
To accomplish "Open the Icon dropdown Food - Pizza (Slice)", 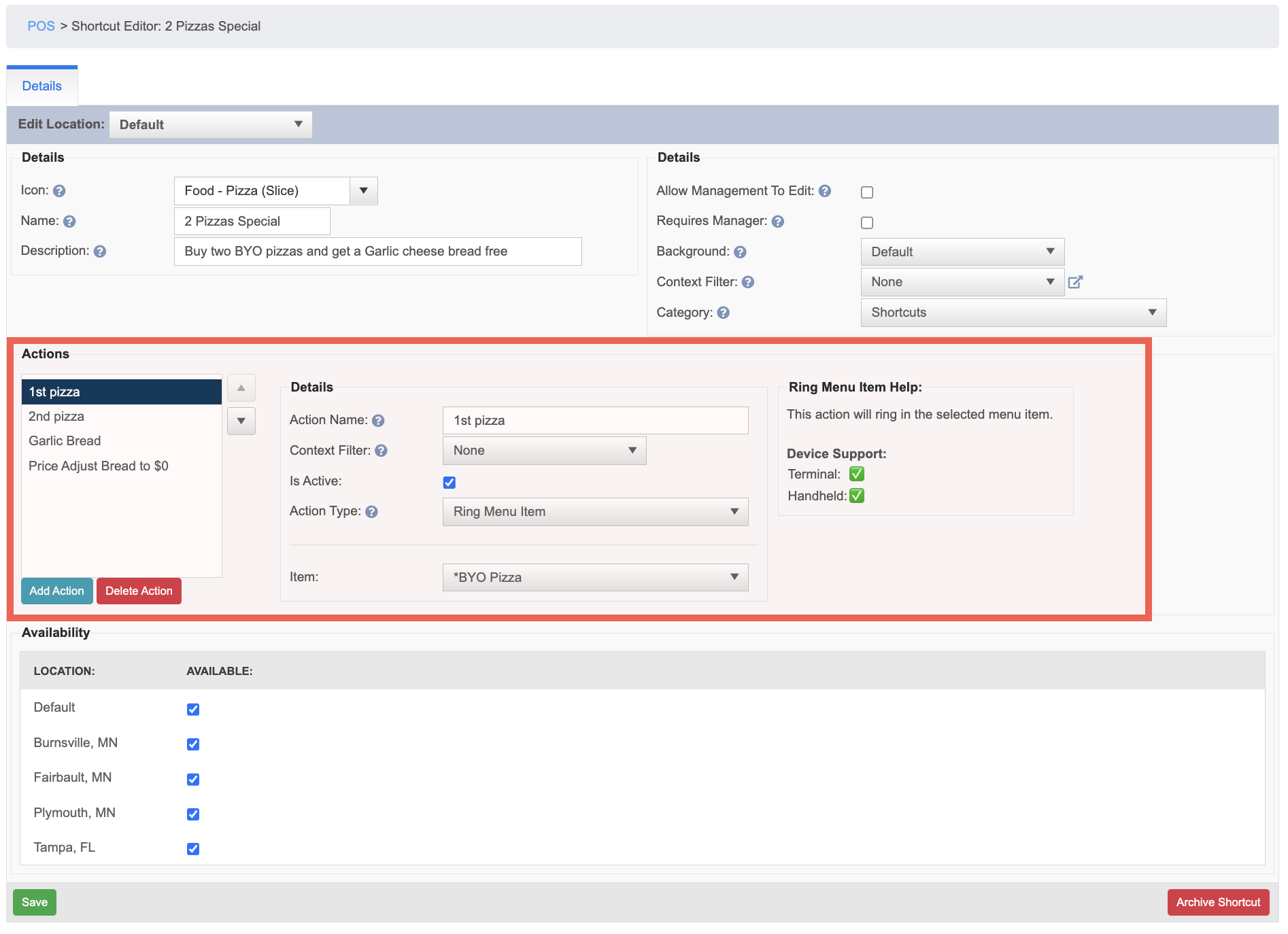I will click(276, 191).
